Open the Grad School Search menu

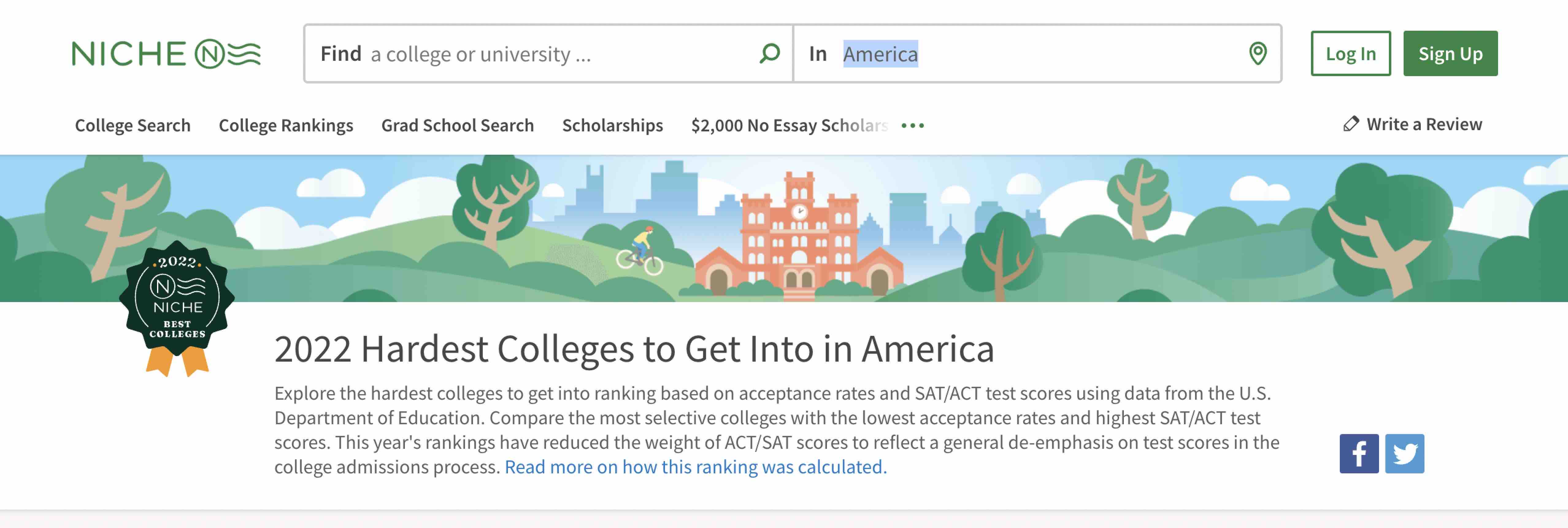(458, 126)
